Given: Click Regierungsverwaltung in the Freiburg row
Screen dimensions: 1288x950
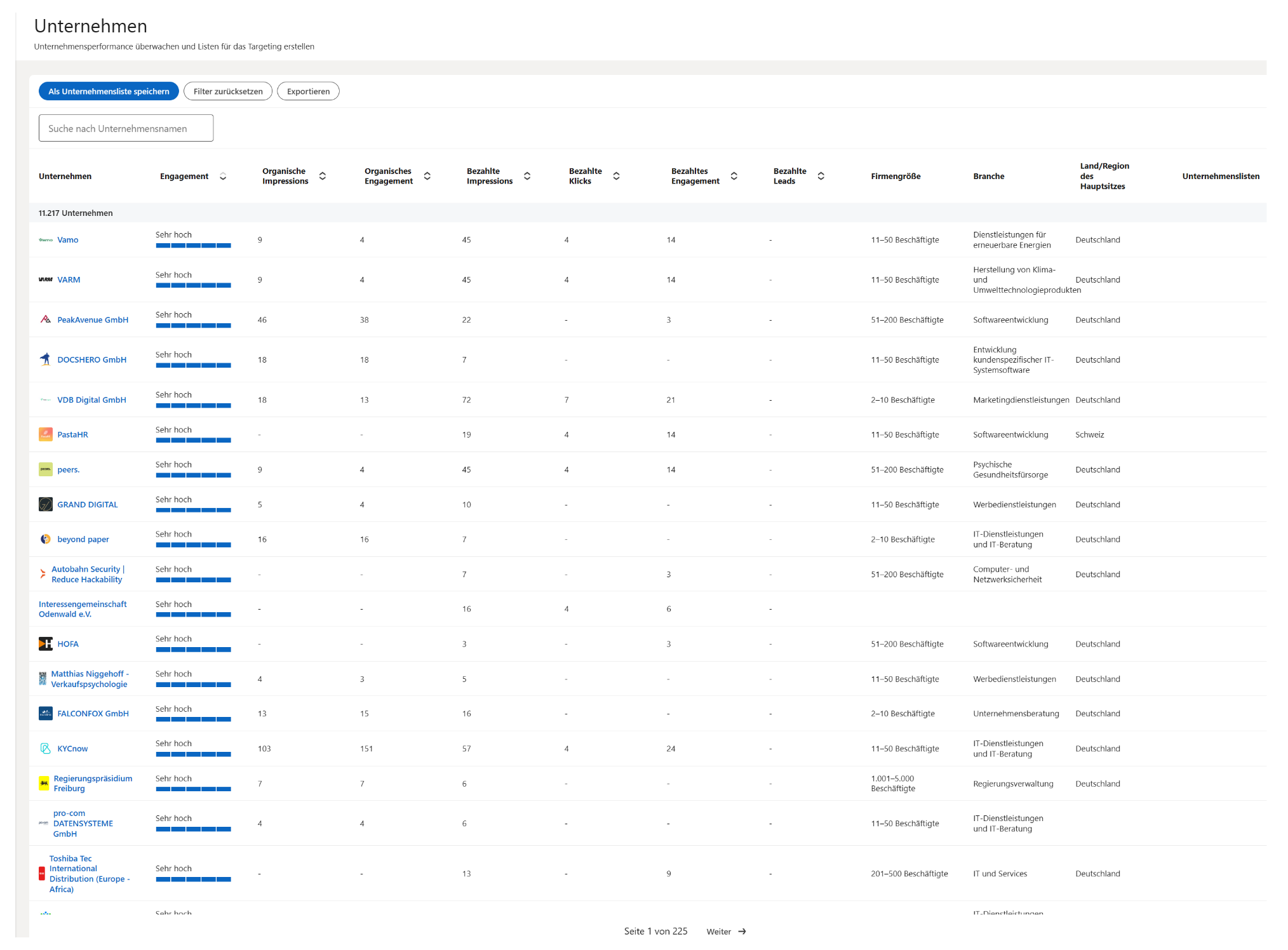Looking at the screenshot, I should click(1013, 784).
